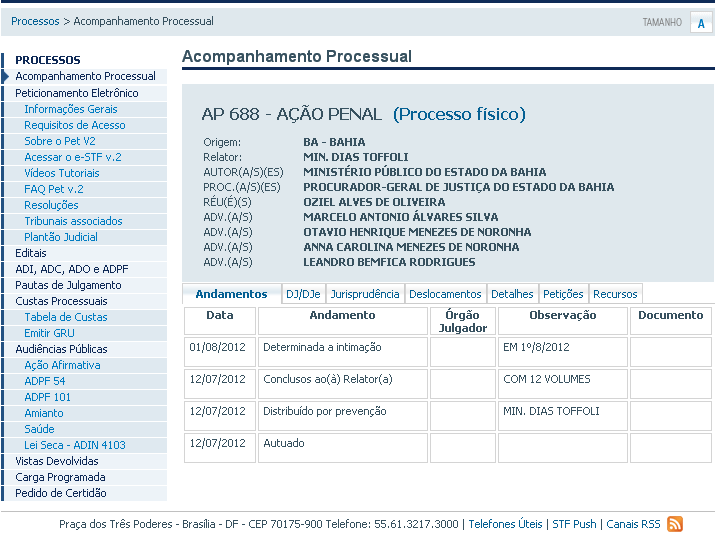Click the STF Push footer link
This screenshot has height=535, width=715.
pyautogui.click(x=574, y=524)
